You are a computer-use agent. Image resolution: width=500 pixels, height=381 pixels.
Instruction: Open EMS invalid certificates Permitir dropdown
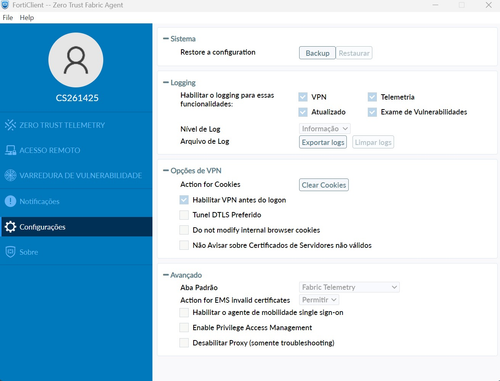click(319, 300)
